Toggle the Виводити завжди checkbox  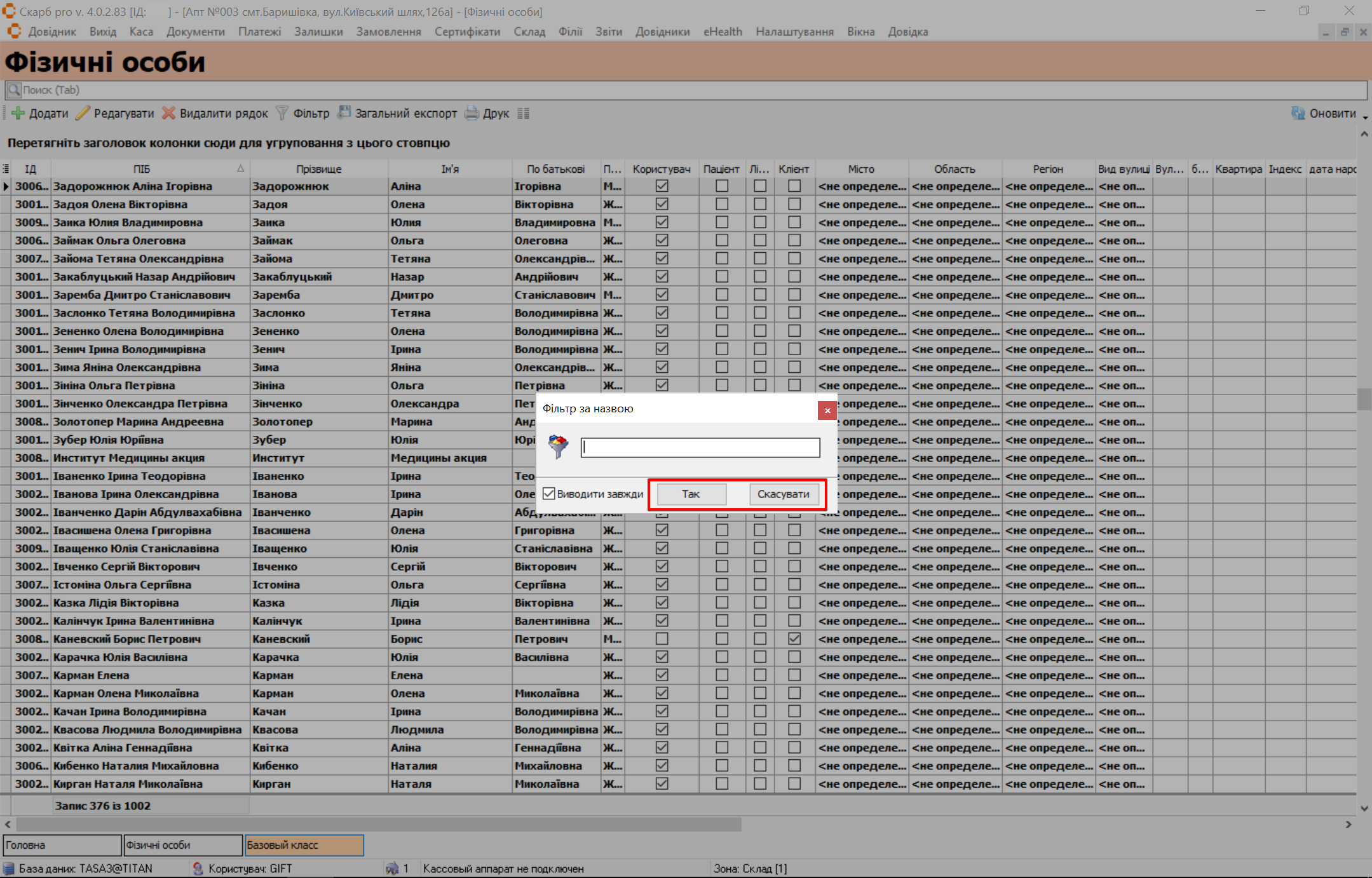pyautogui.click(x=549, y=494)
